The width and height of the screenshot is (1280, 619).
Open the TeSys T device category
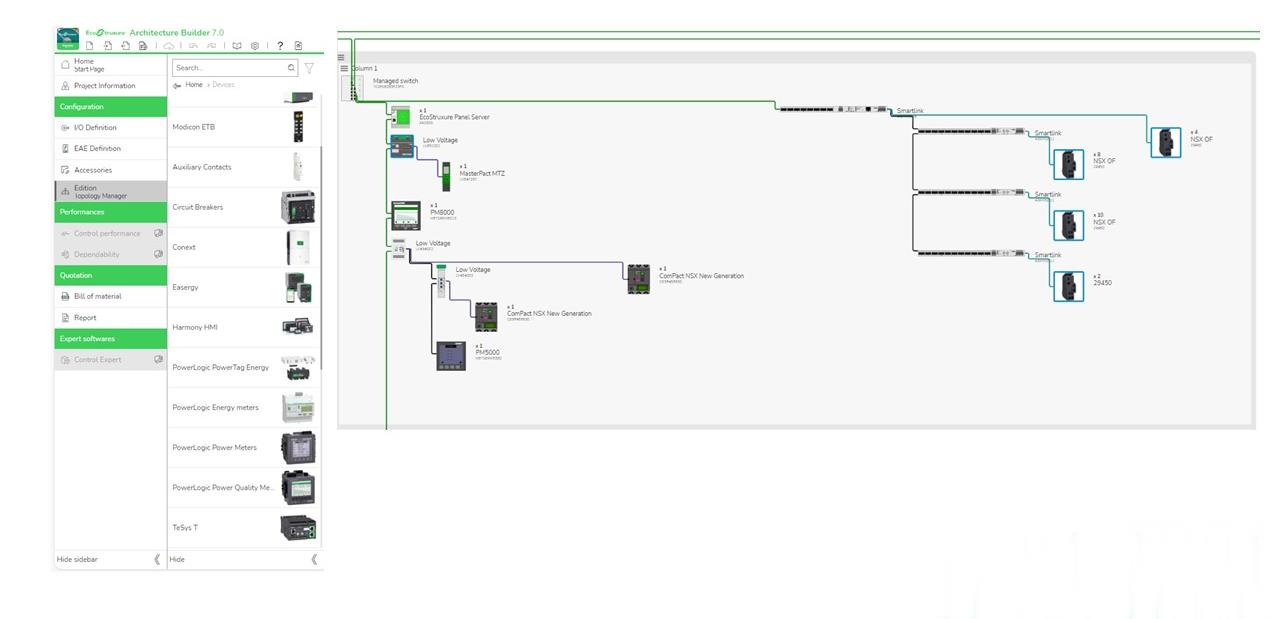point(245,527)
